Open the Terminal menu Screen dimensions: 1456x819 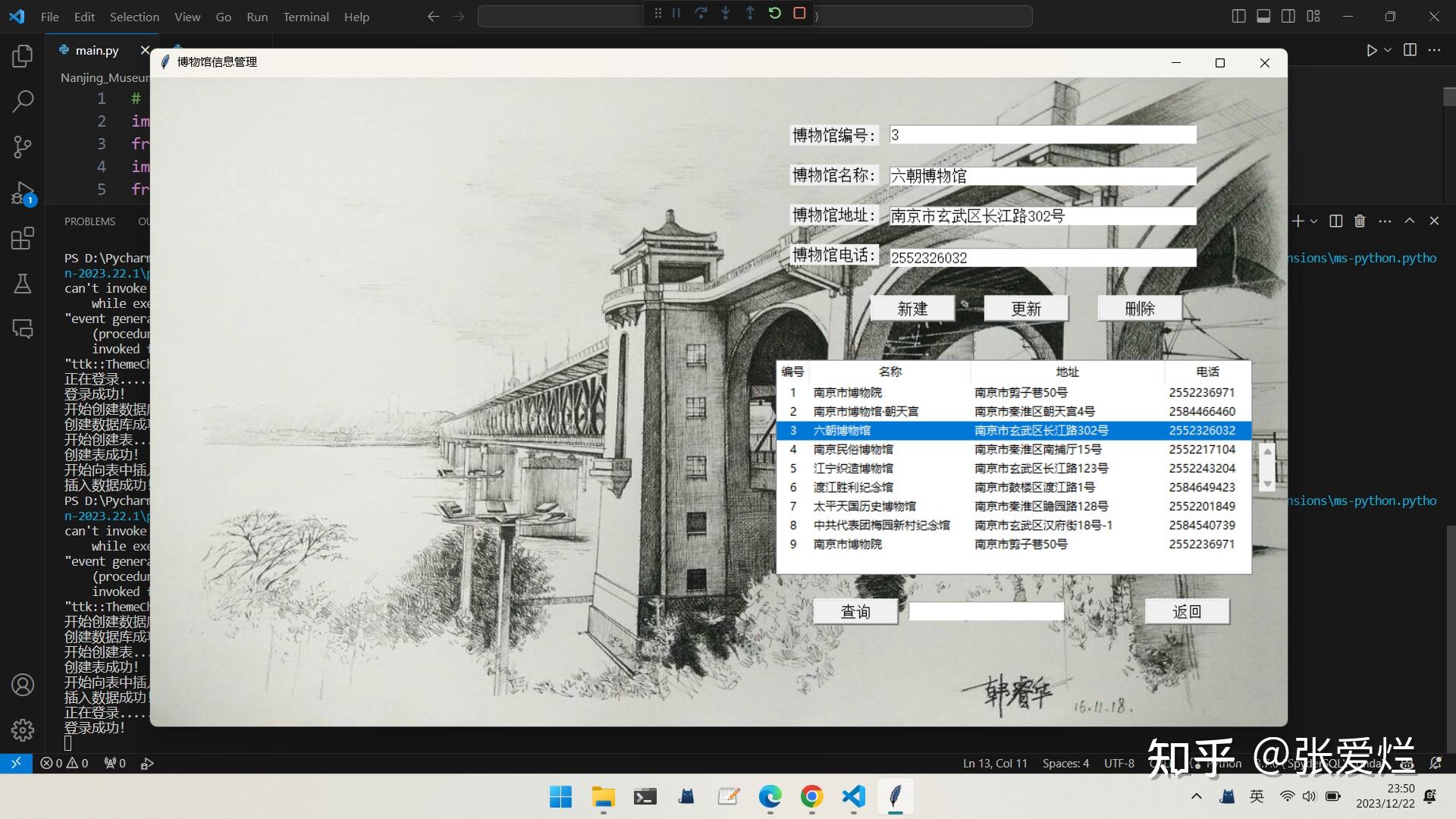click(306, 17)
